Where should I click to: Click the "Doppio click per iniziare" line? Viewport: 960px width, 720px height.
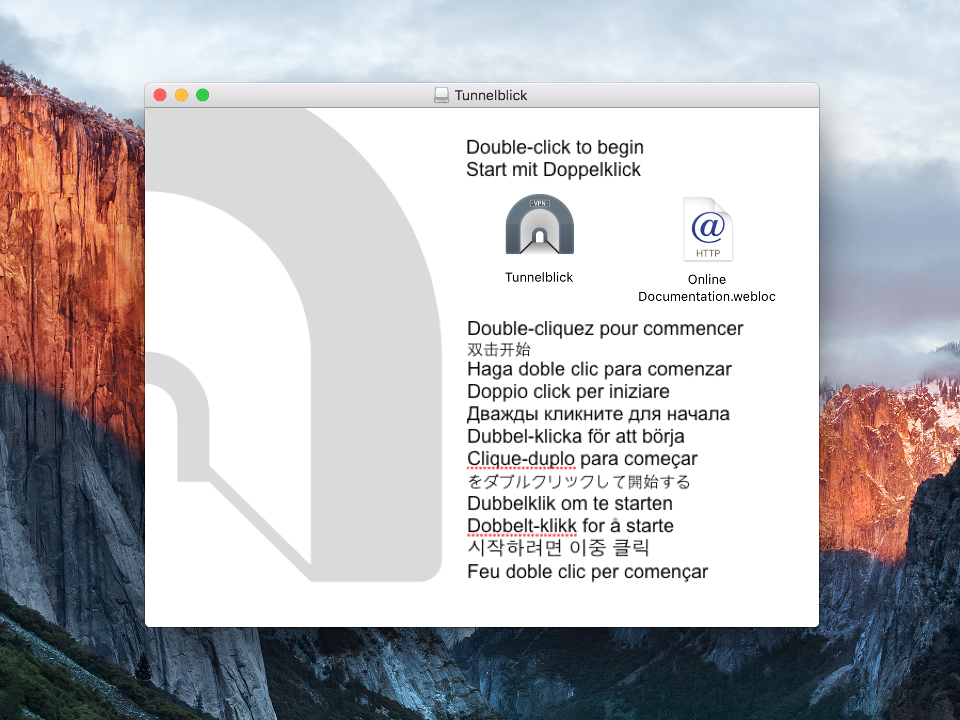pos(568,391)
